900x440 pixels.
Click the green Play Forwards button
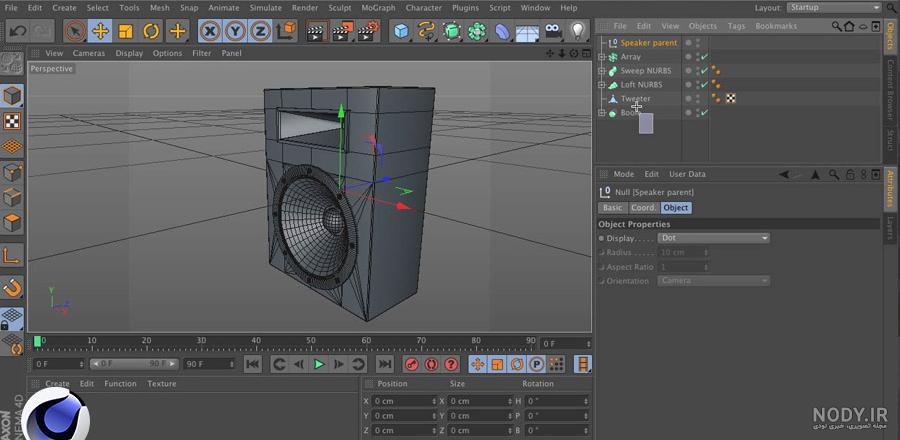[x=319, y=364]
